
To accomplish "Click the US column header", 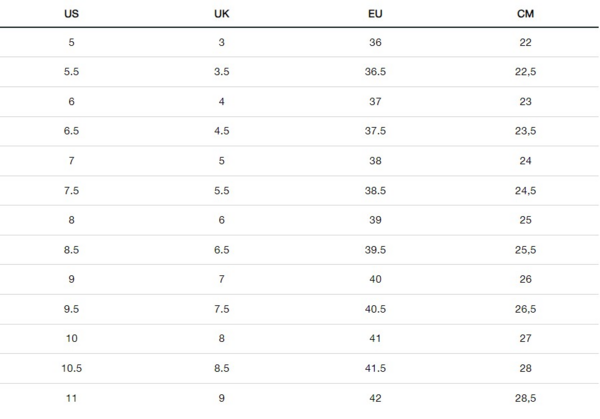I will 72,13.
